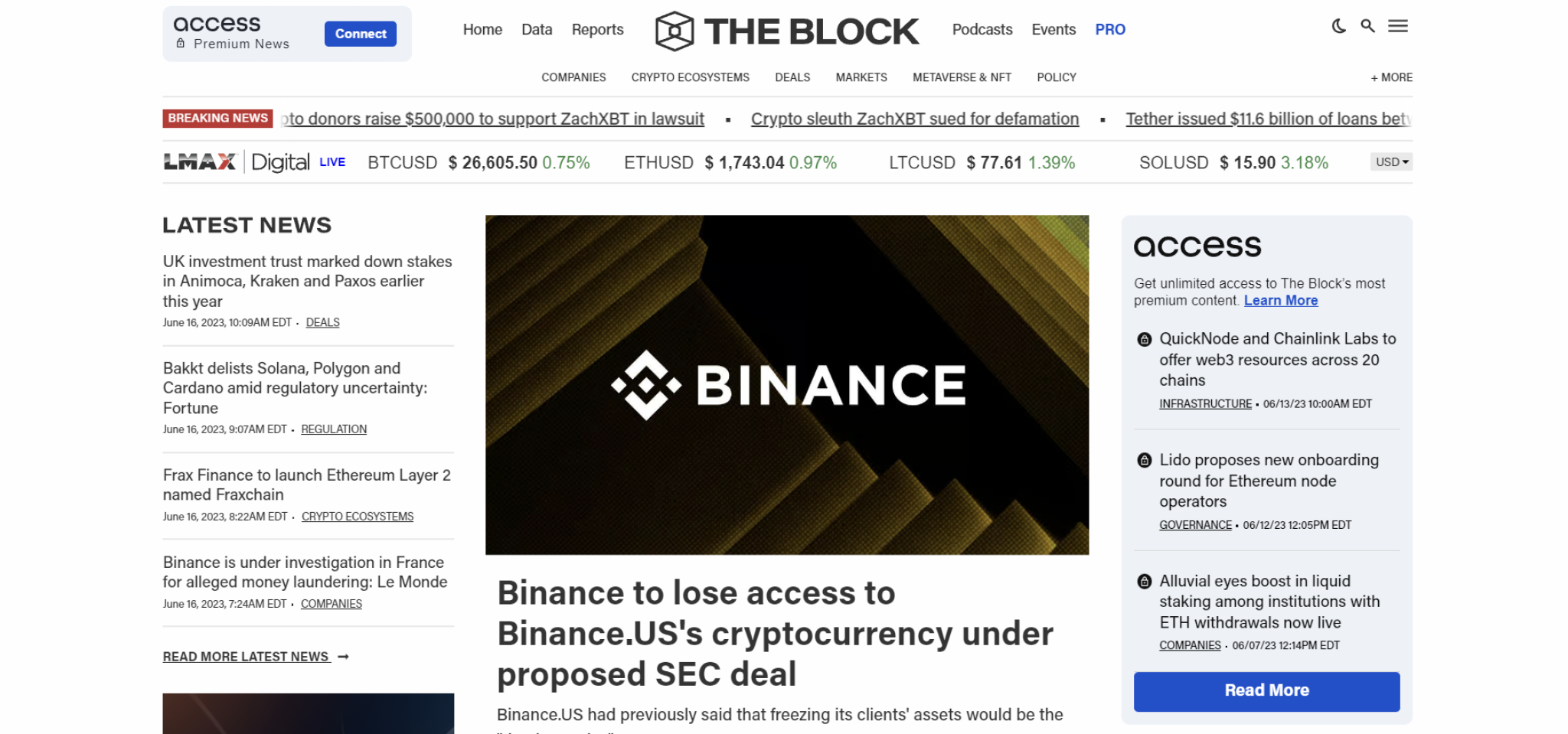Click the lock icon beside Lido article
Image resolution: width=1568 pixels, height=734 pixels.
[x=1144, y=460]
